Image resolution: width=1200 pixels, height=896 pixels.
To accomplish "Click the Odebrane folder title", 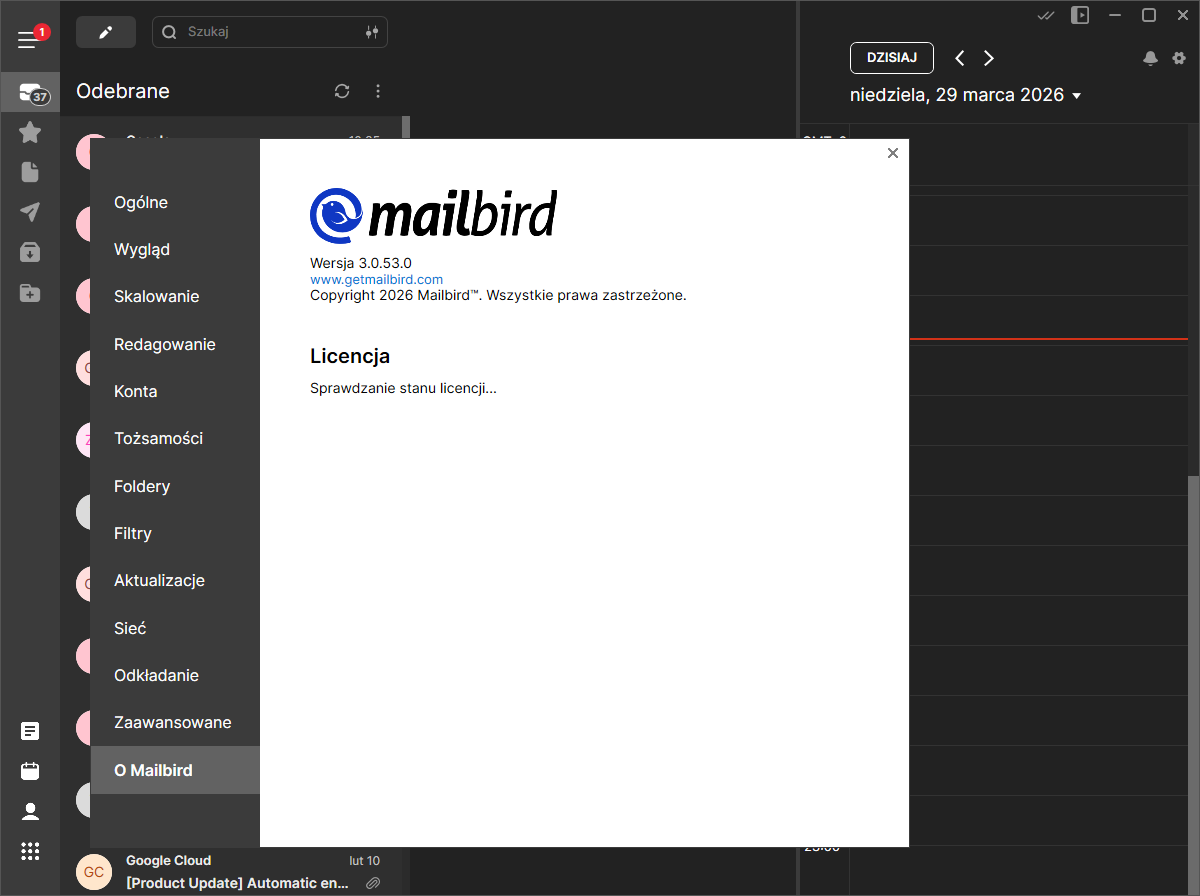I will (123, 91).
